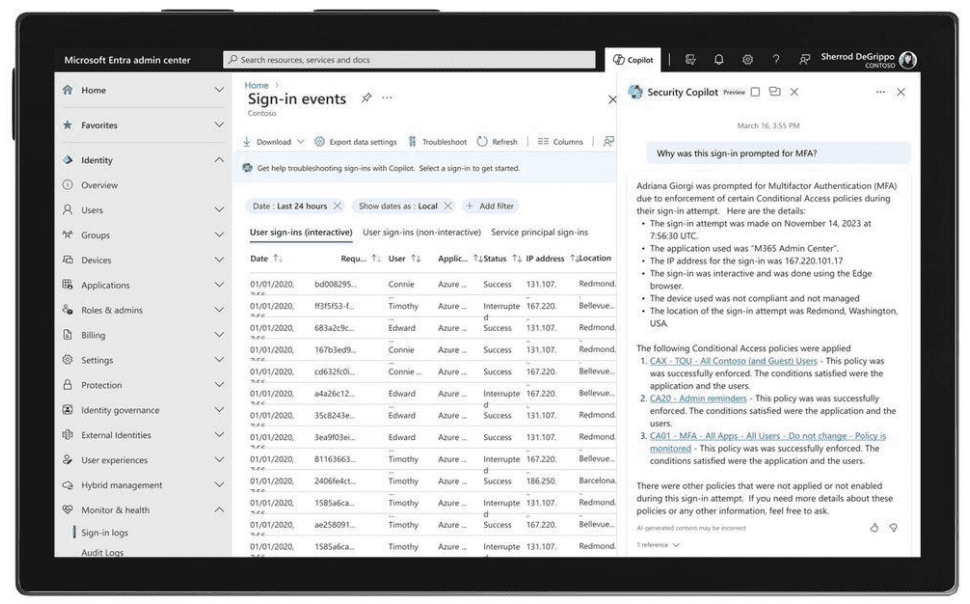970x604 pixels.
Task: Expand the 1 reference dropdown
Action: click(x=658, y=545)
